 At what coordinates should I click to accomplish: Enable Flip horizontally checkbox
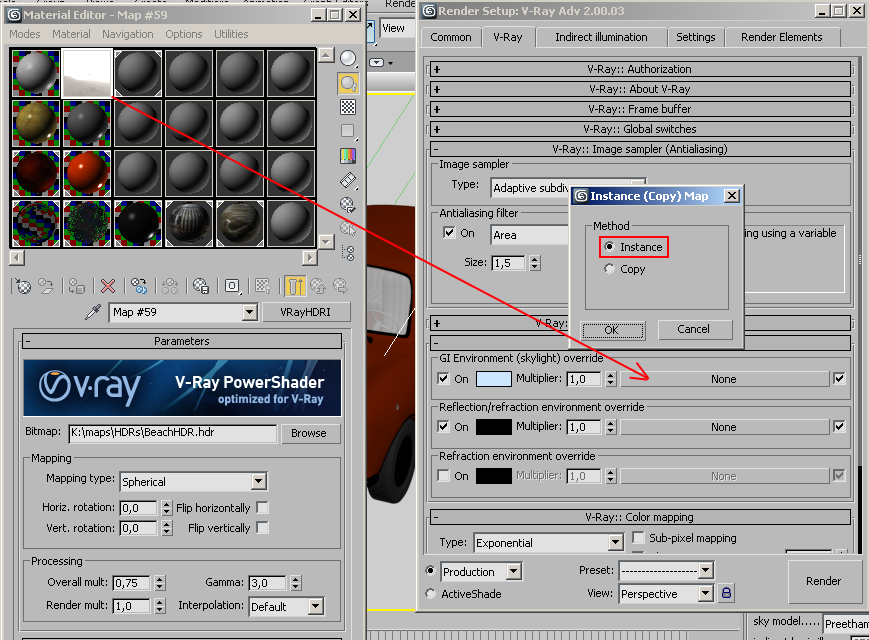263,508
